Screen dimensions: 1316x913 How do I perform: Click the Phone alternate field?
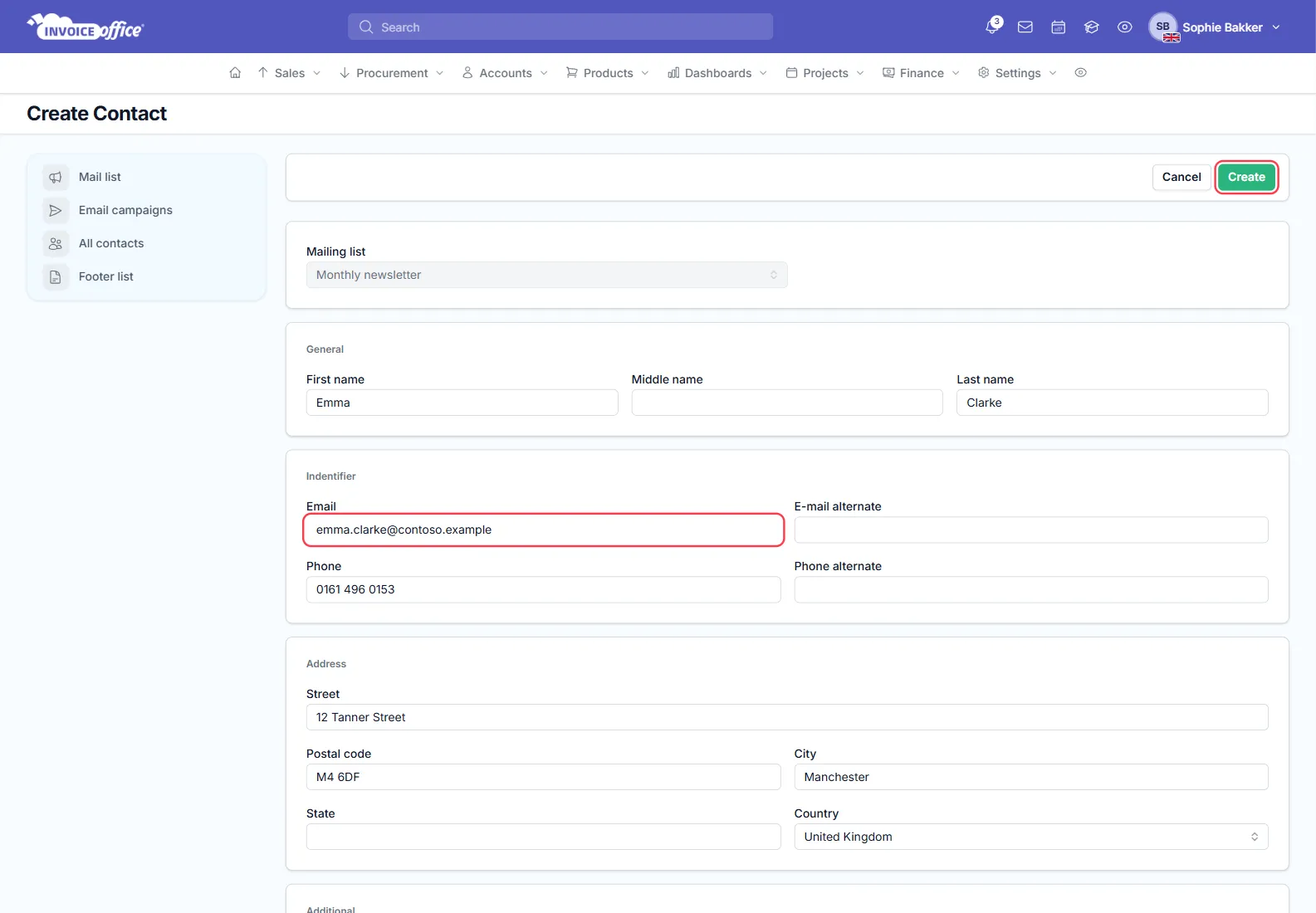(1030, 589)
